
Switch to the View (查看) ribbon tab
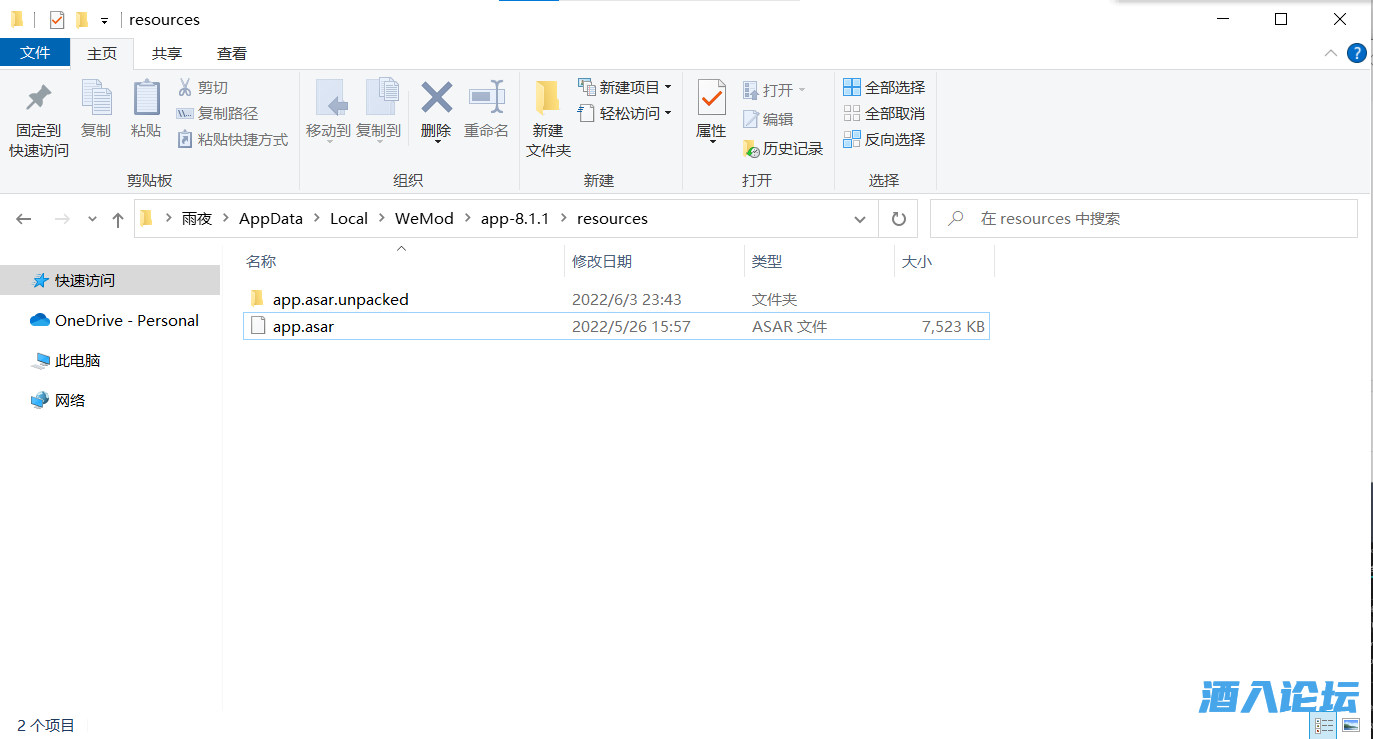[x=232, y=54]
